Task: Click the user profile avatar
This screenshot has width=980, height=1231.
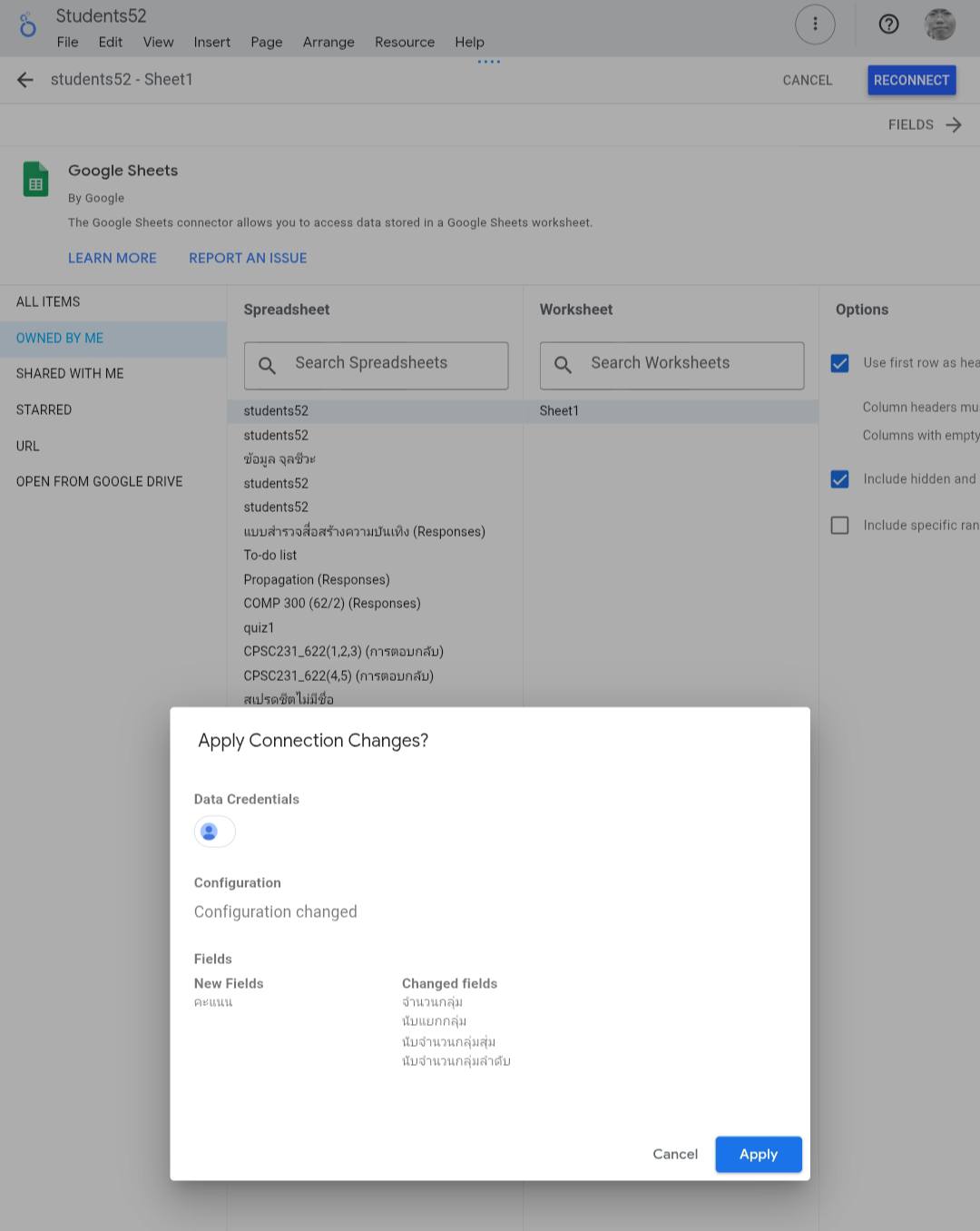Action: 939,25
